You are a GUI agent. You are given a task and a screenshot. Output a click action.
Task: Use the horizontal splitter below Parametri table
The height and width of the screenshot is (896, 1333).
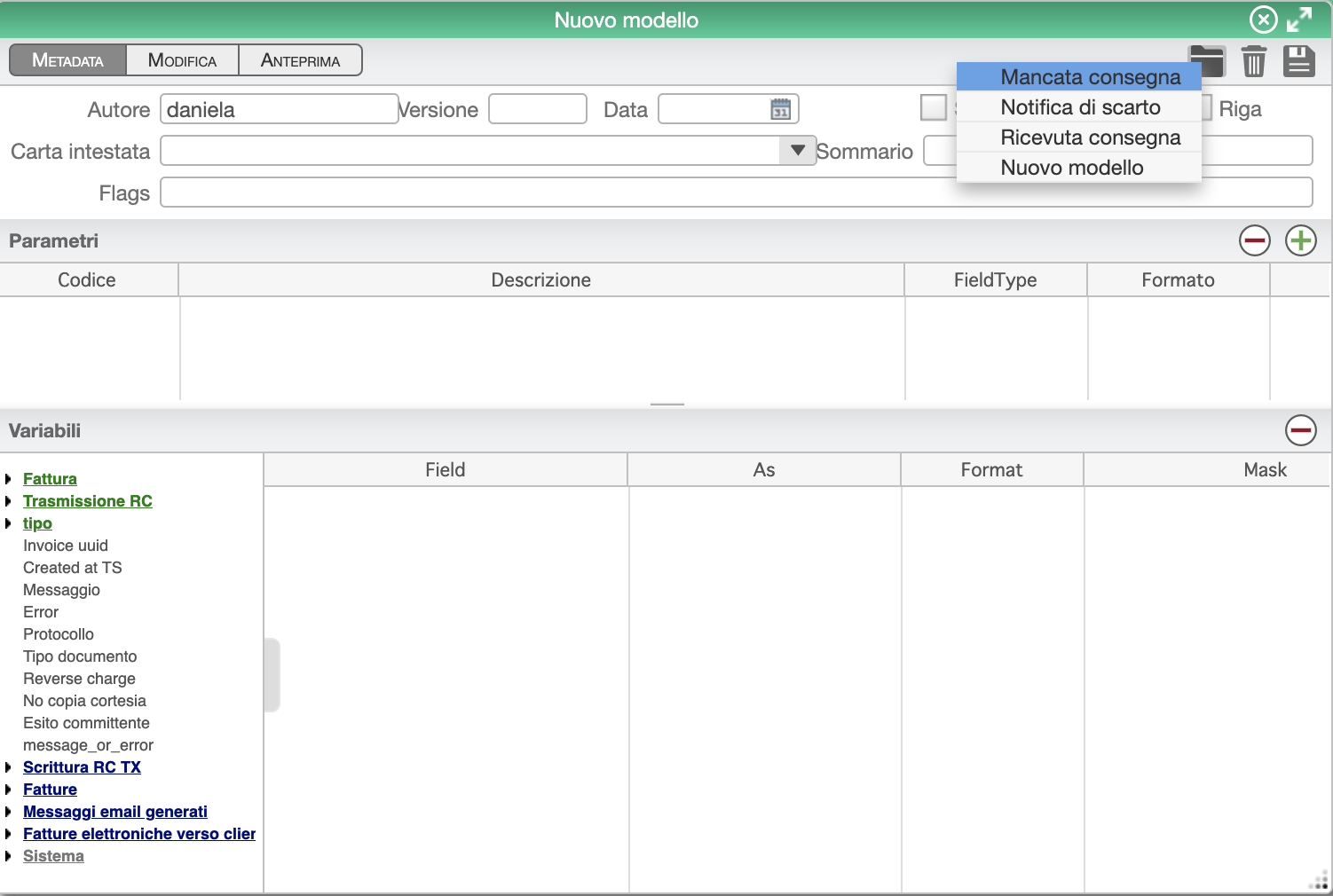(x=666, y=405)
